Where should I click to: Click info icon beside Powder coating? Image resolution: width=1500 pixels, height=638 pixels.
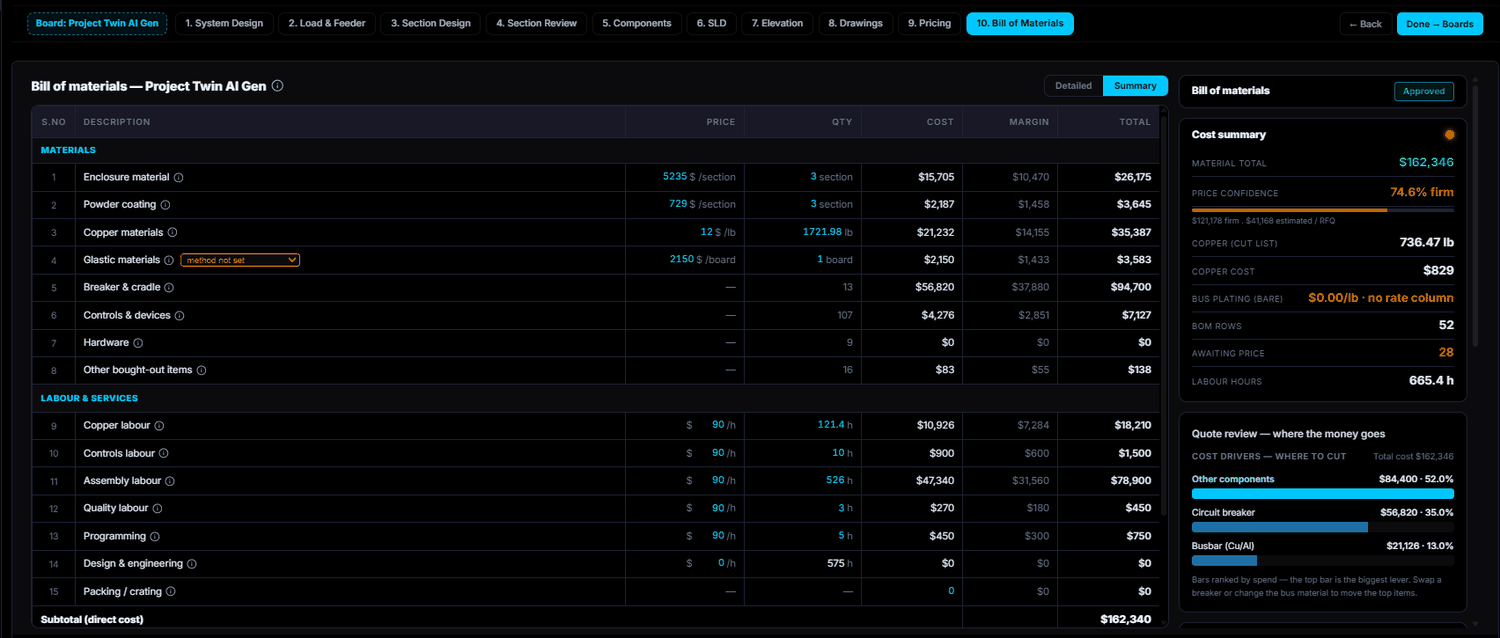[x=165, y=205]
